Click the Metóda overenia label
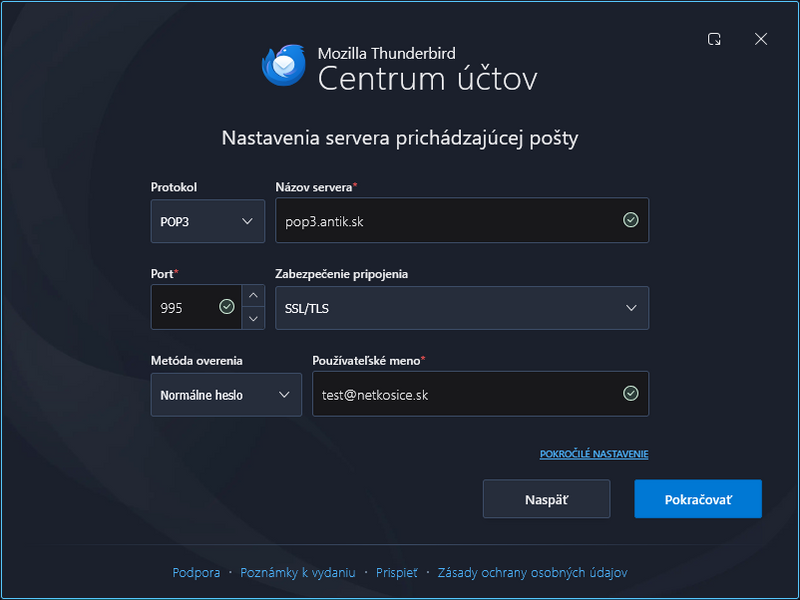The image size is (800, 600). [x=196, y=361]
